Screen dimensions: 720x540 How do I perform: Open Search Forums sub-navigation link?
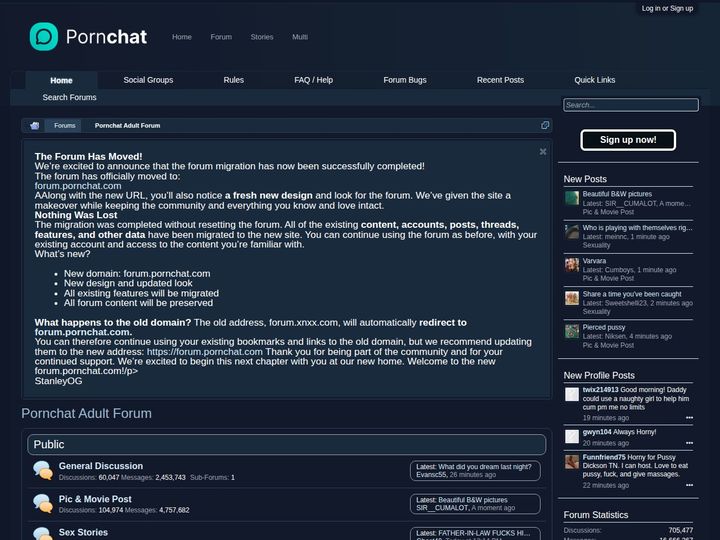click(x=69, y=97)
